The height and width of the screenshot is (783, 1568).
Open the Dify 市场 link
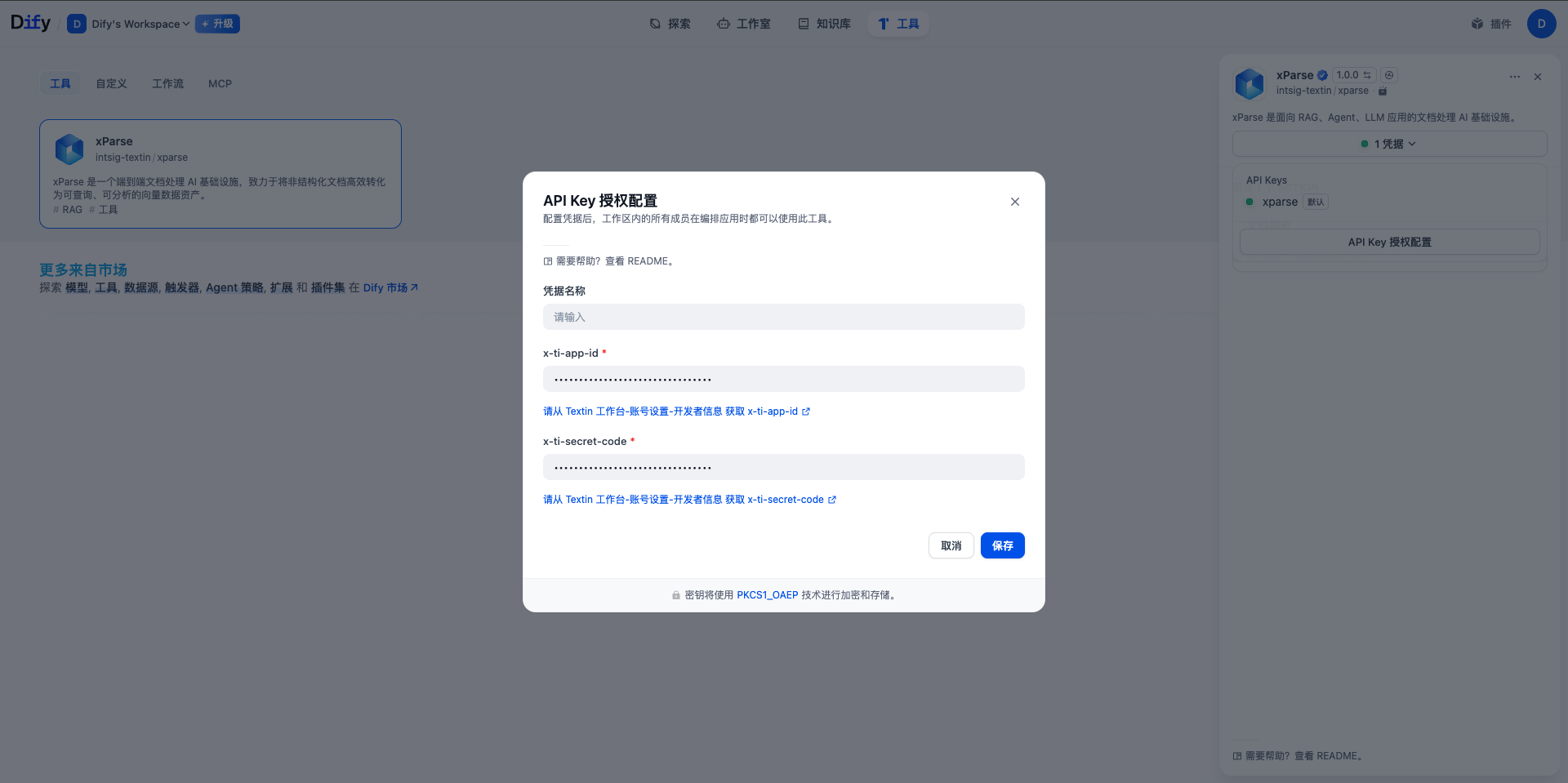tap(385, 287)
